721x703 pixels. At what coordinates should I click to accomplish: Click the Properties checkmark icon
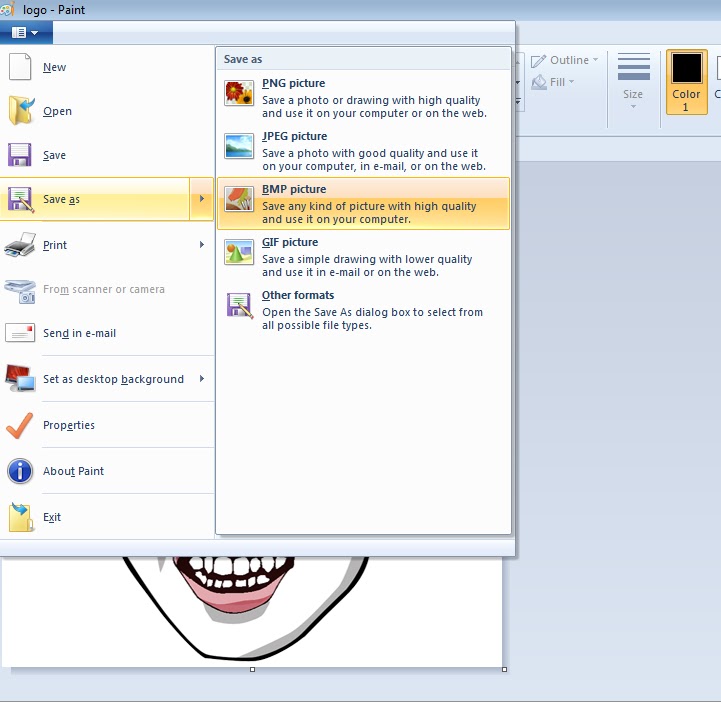tap(20, 425)
